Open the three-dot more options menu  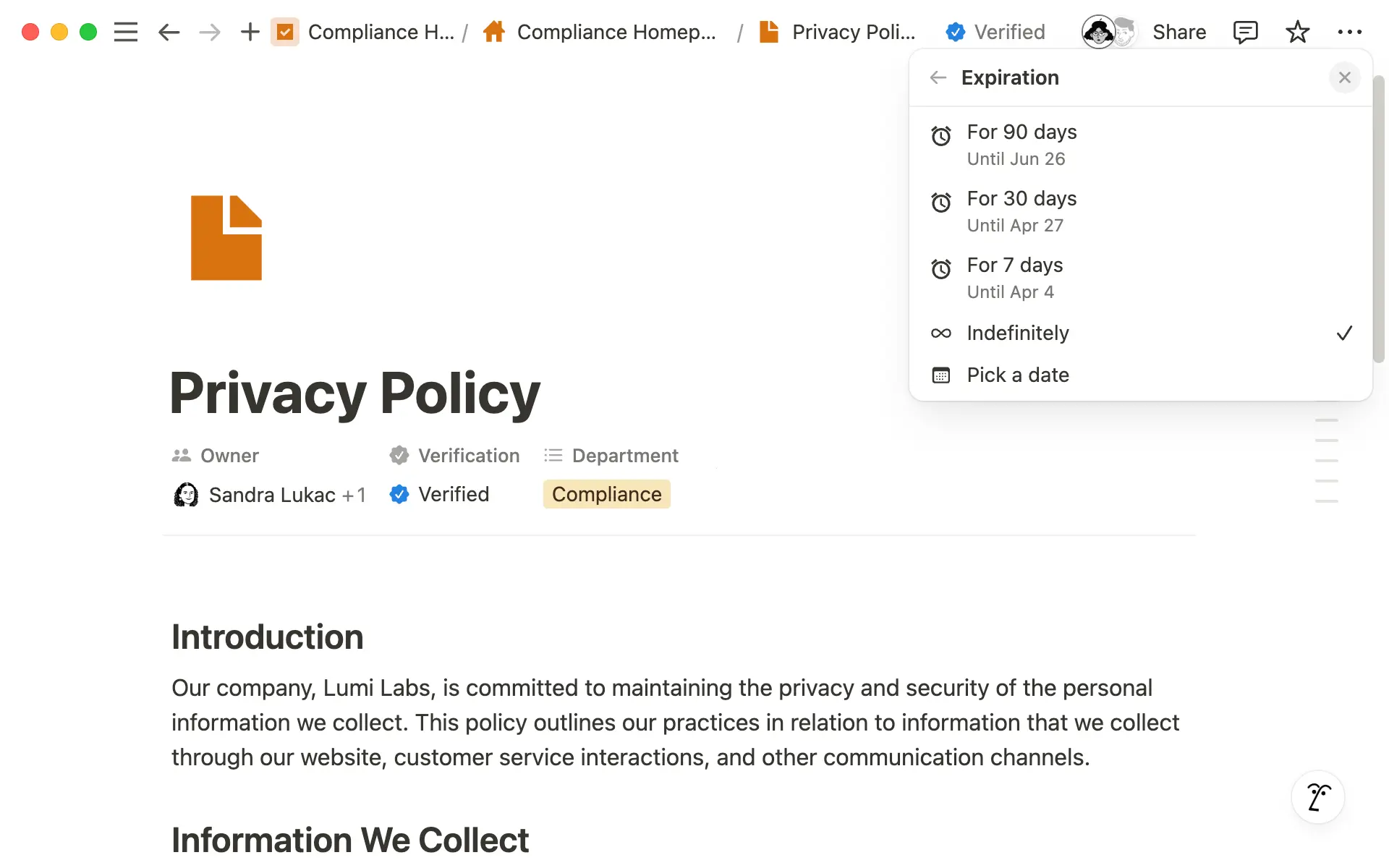coord(1349,32)
